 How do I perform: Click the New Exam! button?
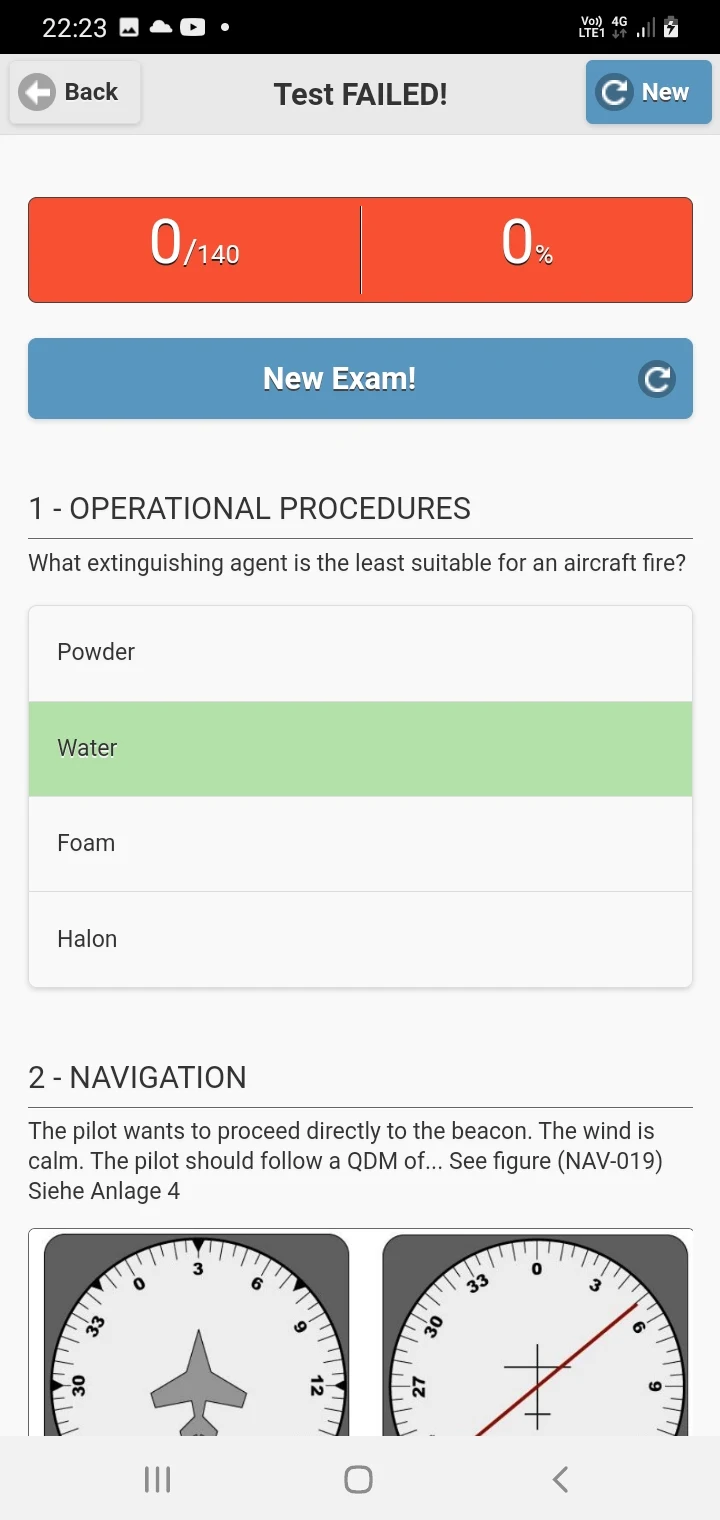340,379
